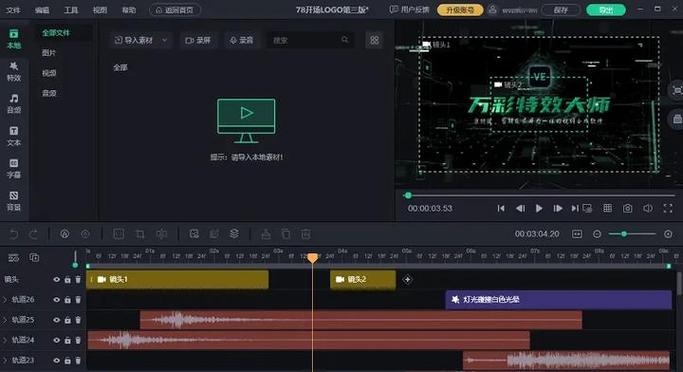683x372 pixels.
Task: Click the redo arrow in timeline toolbar
Action: click(34, 234)
